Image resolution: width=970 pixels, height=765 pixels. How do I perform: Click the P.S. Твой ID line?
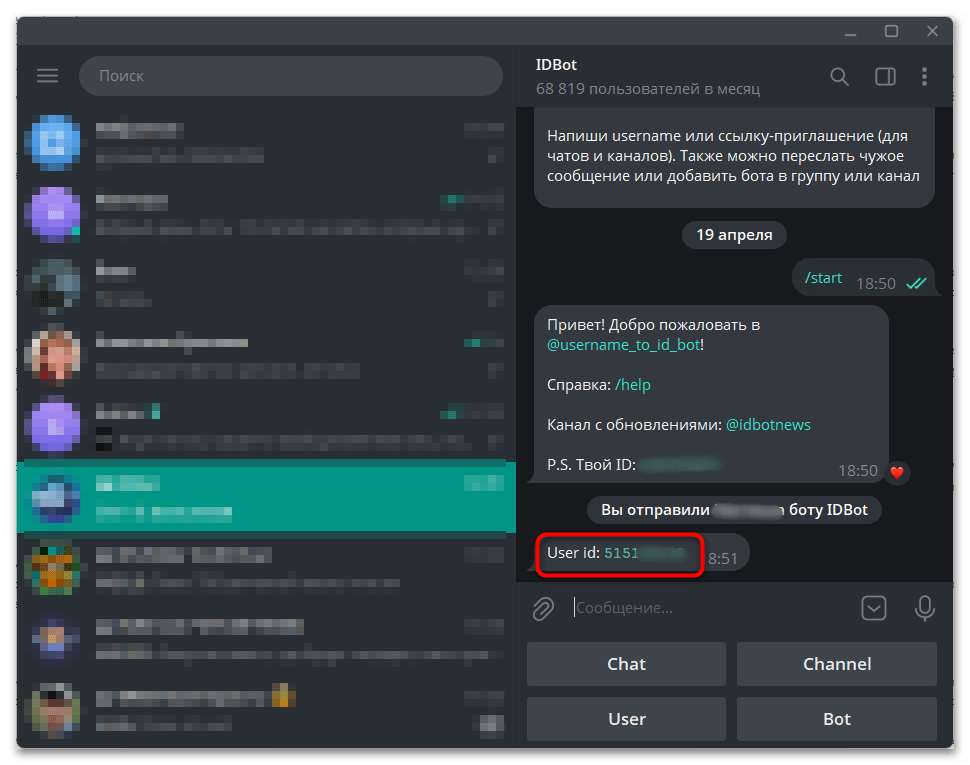pyautogui.click(x=632, y=464)
